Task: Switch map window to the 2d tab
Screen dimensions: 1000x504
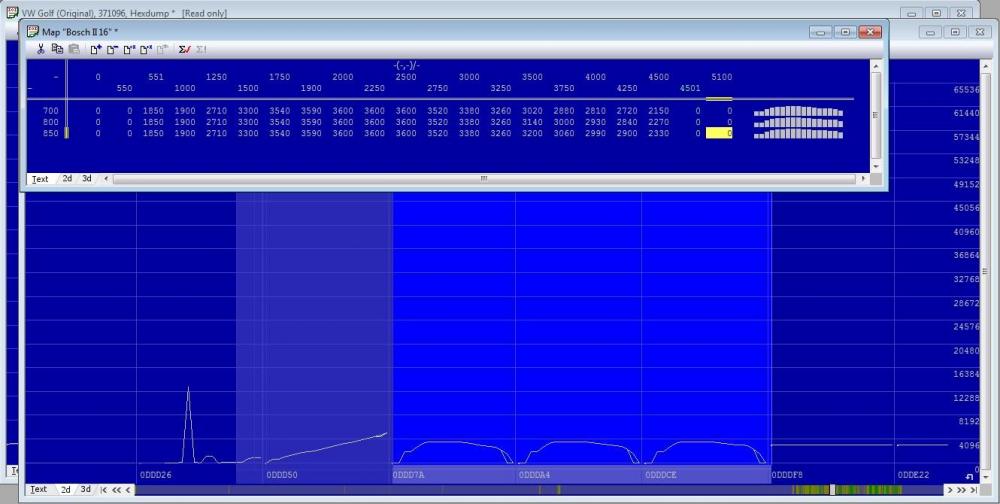Action: tap(67, 179)
